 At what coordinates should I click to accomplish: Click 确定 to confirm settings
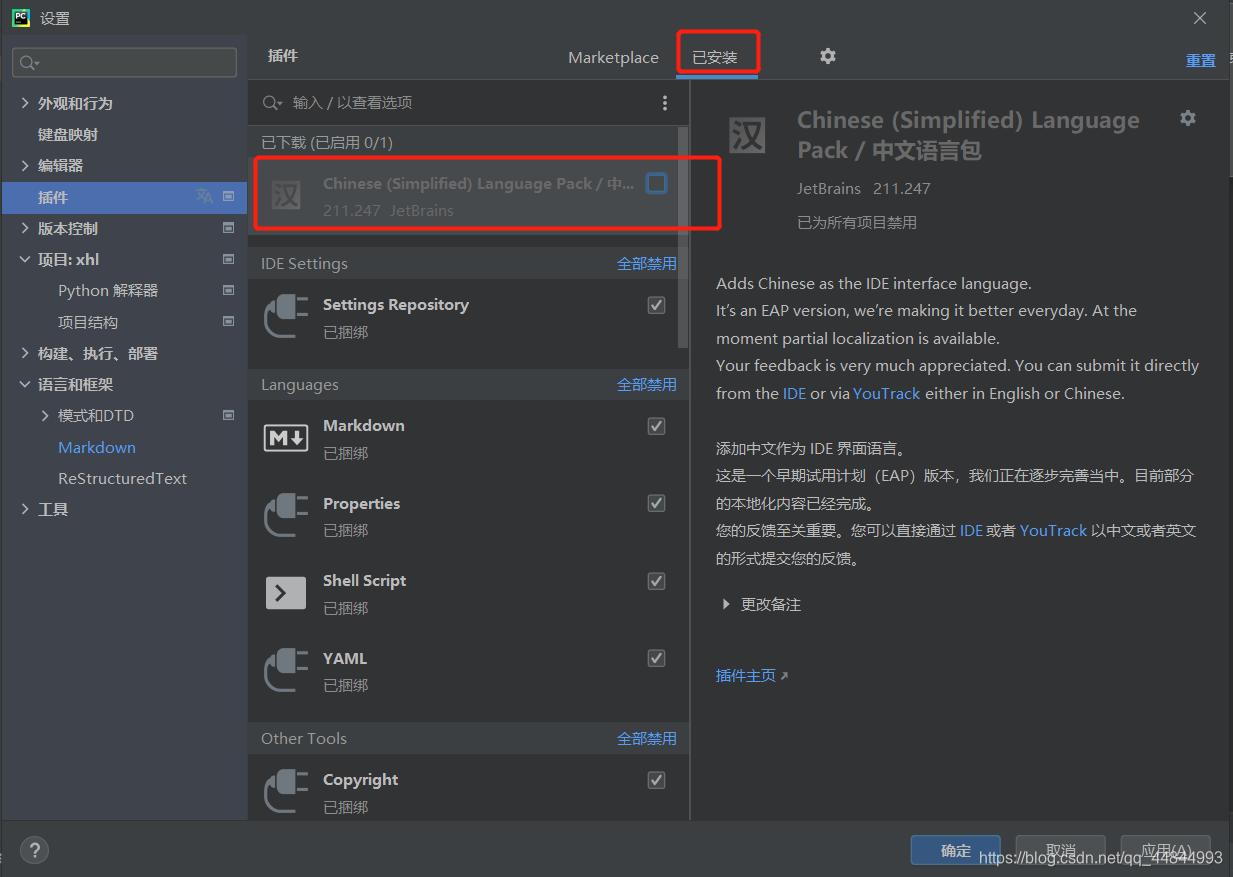[x=955, y=850]
